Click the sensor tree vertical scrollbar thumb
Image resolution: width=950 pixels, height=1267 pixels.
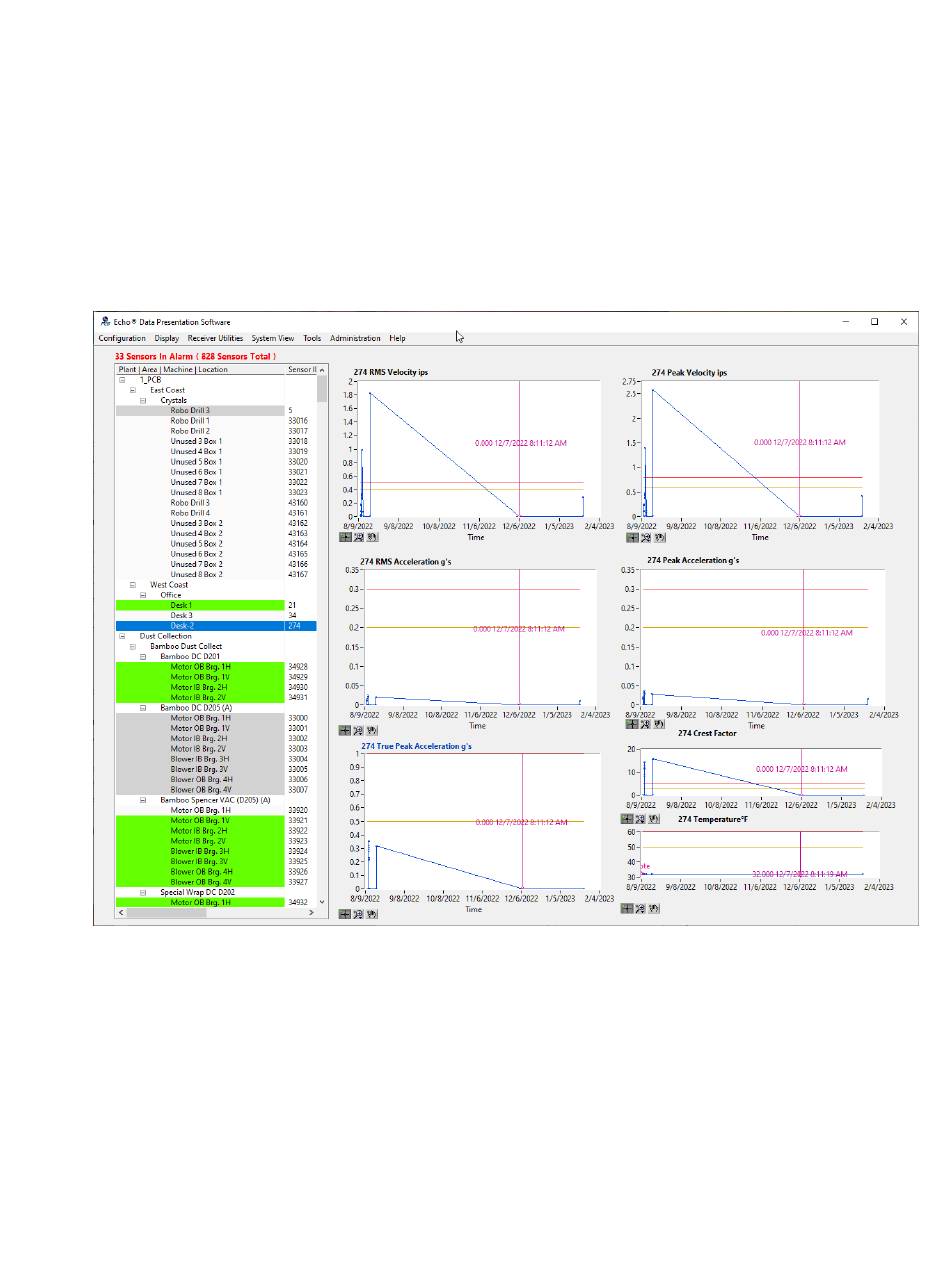tap(322, 388)
